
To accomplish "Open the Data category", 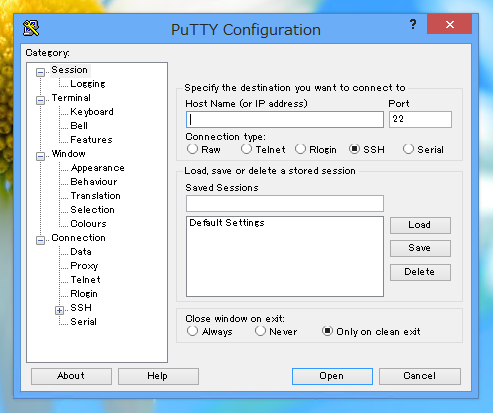I will (x=81, y=252).
